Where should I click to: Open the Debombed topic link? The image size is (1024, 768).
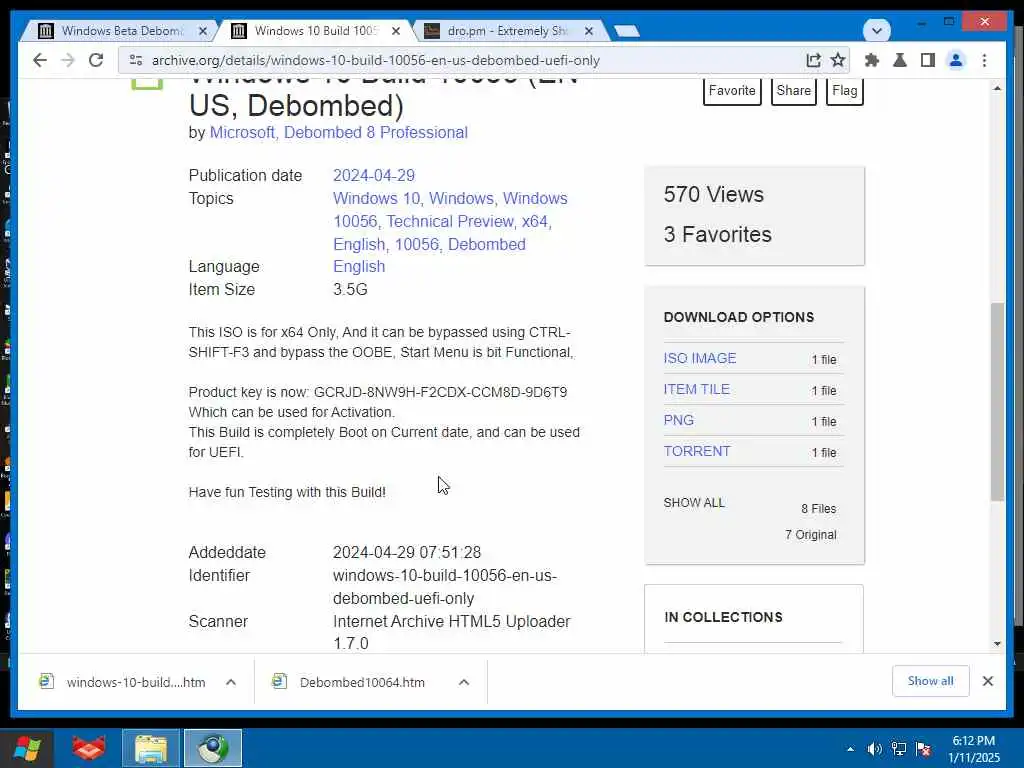click(x=487, y=244)
